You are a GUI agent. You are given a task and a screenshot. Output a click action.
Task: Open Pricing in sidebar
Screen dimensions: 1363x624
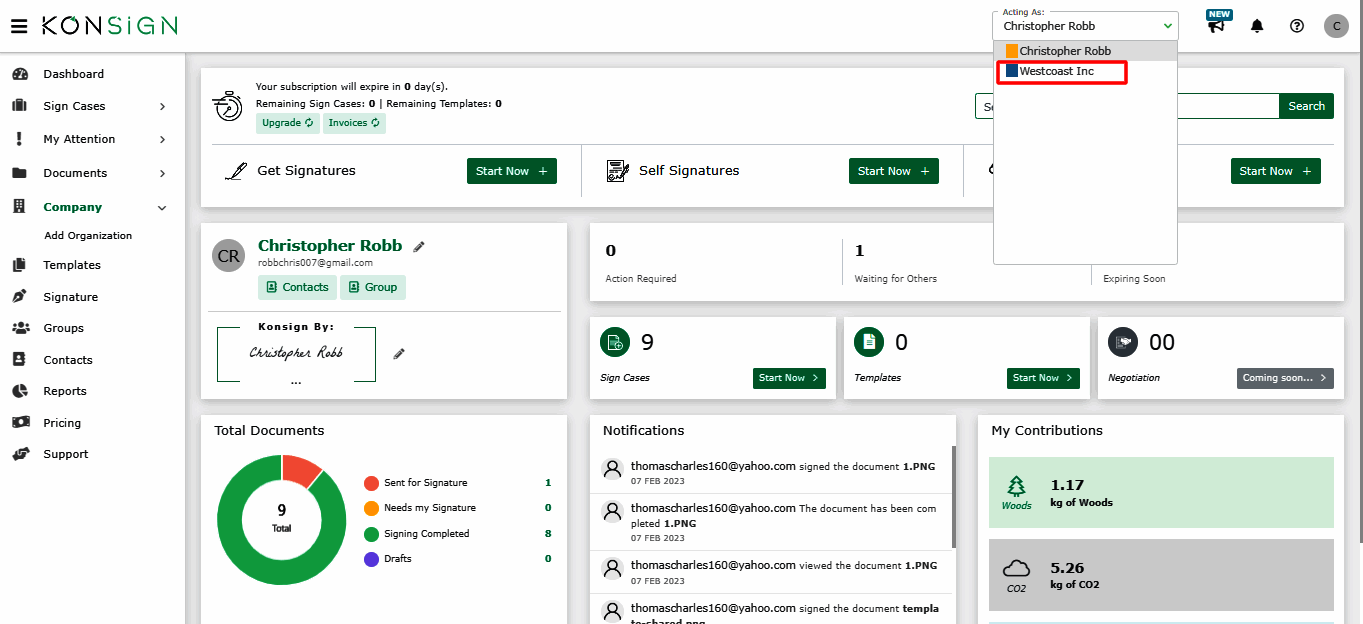point(62,423)
